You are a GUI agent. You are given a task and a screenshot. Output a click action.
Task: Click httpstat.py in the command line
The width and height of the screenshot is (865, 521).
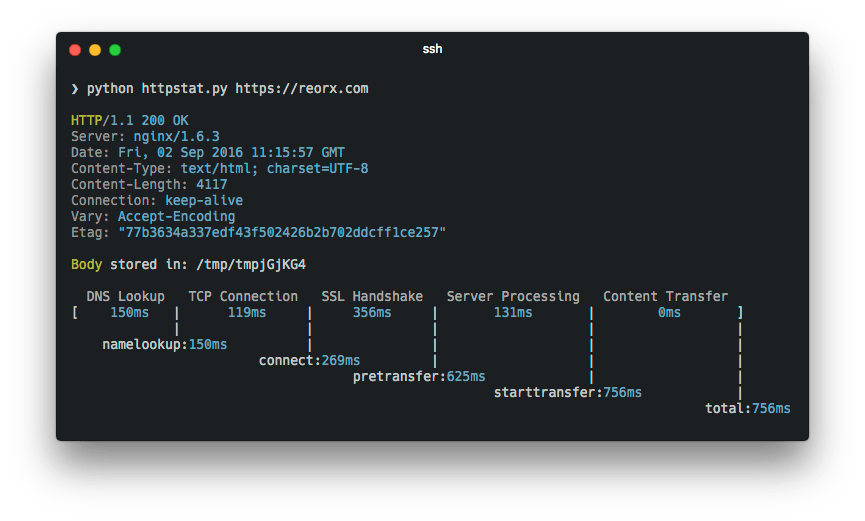point(184,89)
